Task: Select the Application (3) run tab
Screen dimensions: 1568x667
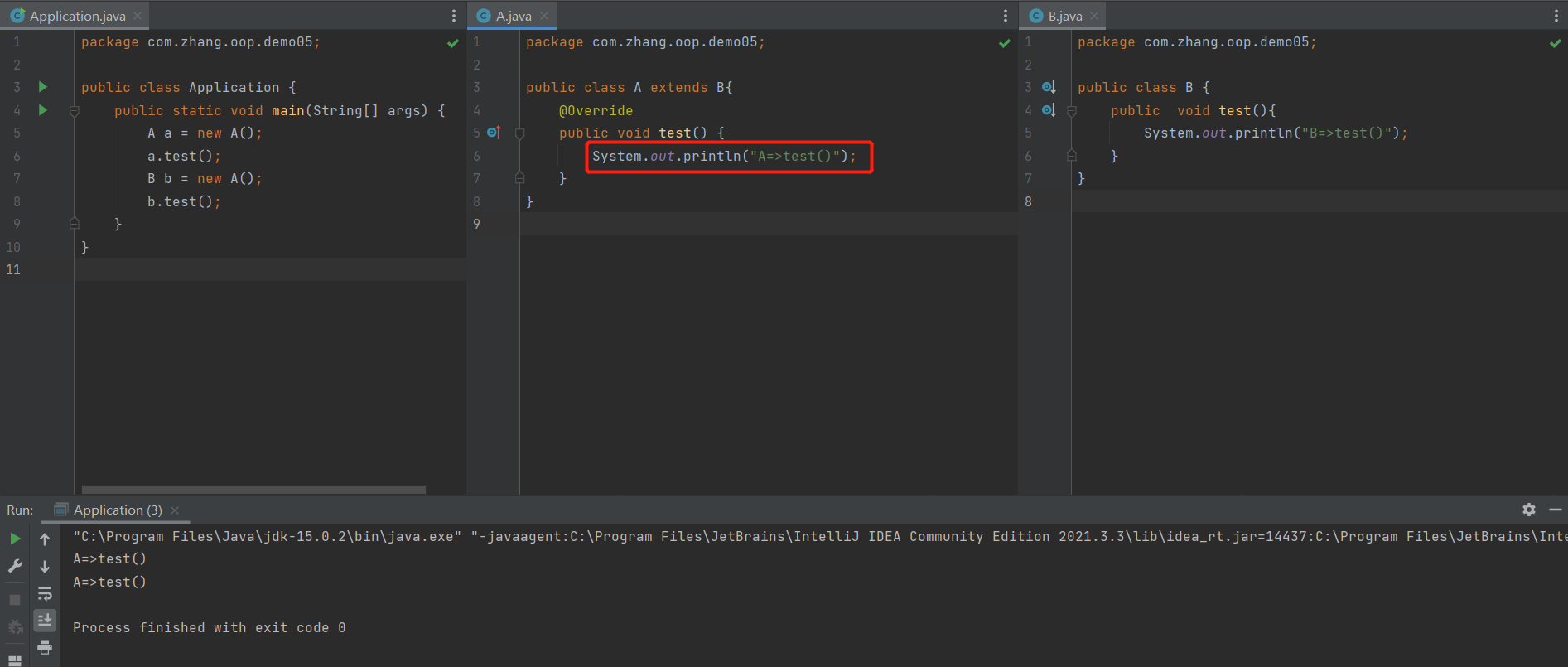Action: 117,510
